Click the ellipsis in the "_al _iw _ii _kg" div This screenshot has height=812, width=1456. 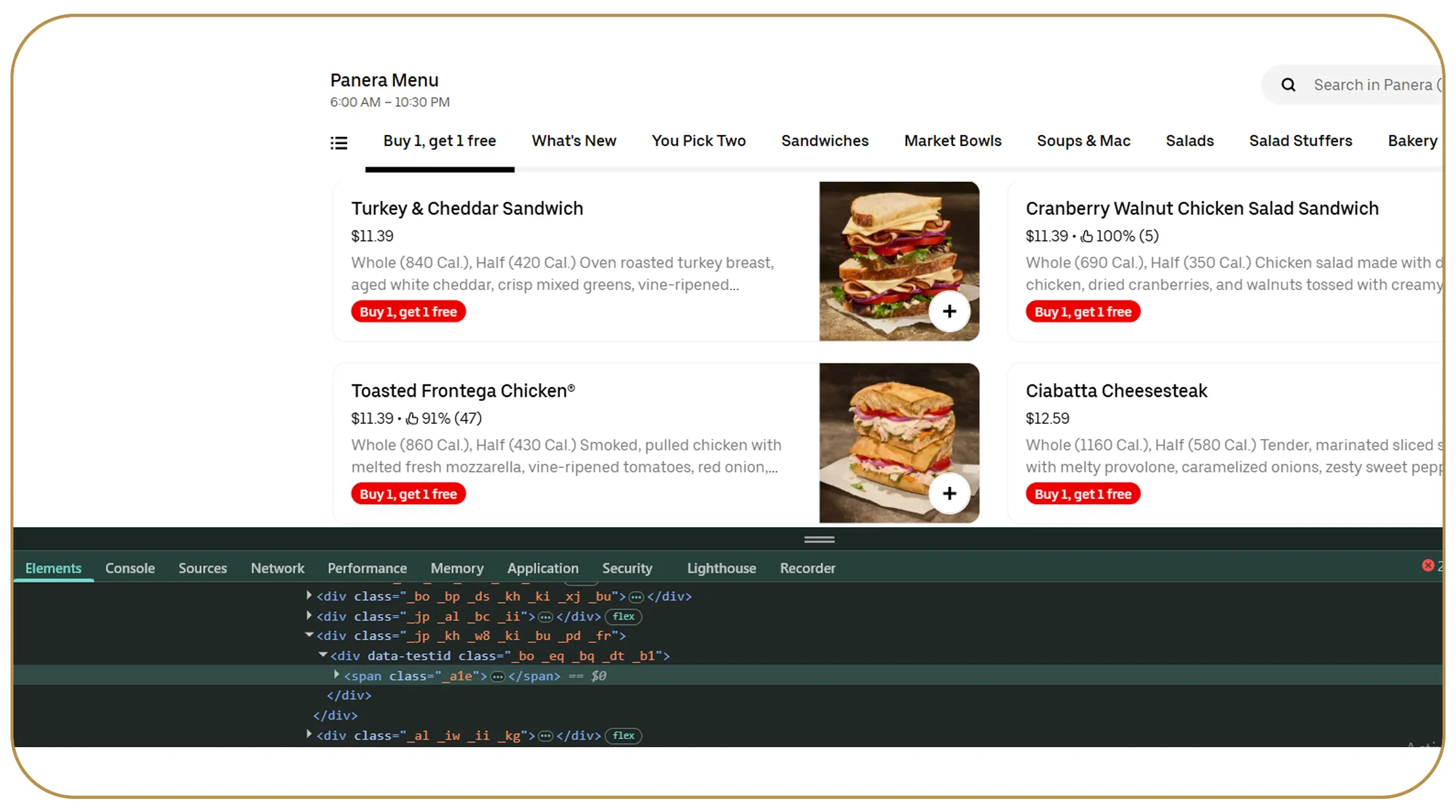click(546, 736)
